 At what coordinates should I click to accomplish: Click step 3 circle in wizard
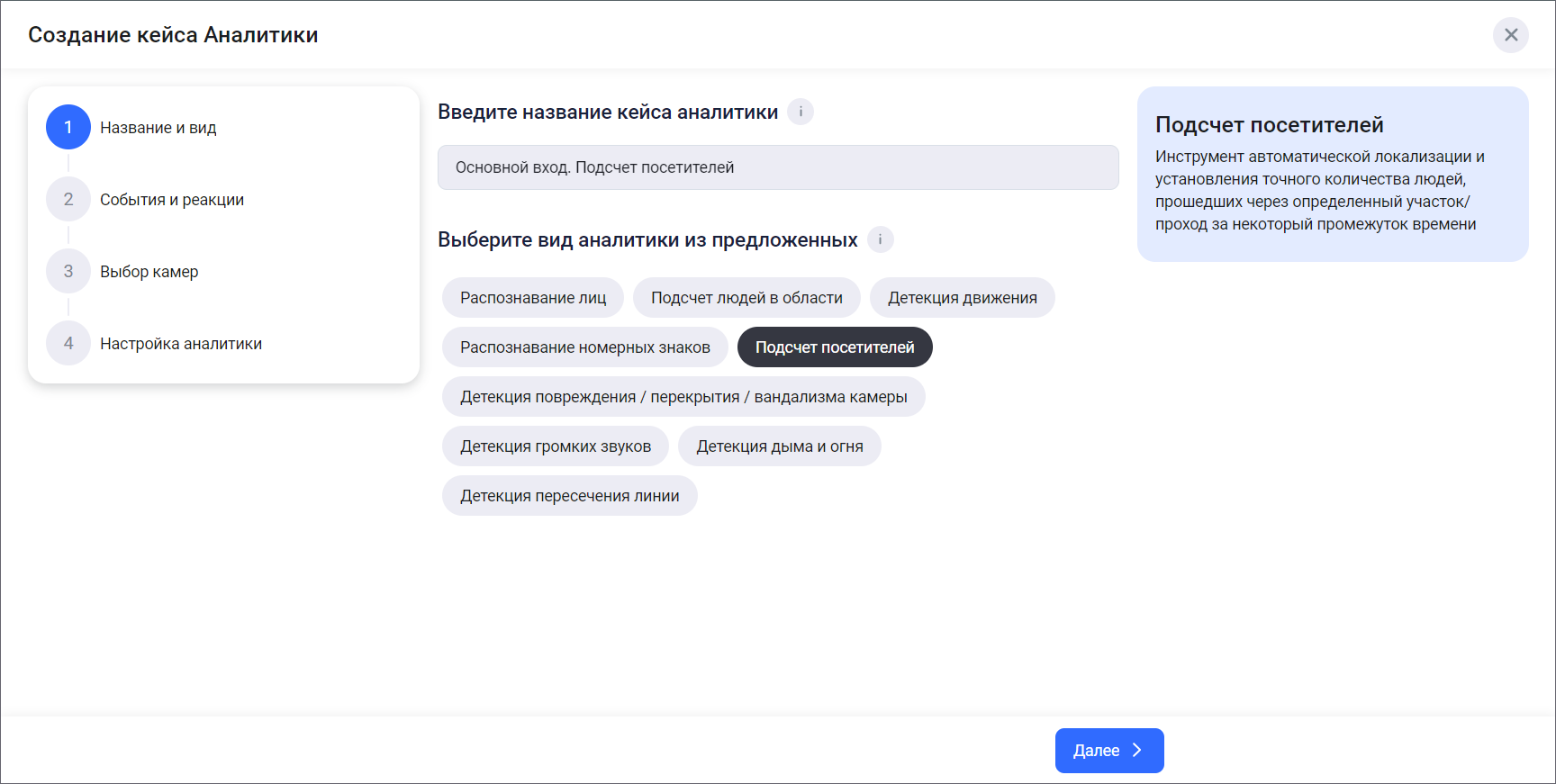coord(68,271)
